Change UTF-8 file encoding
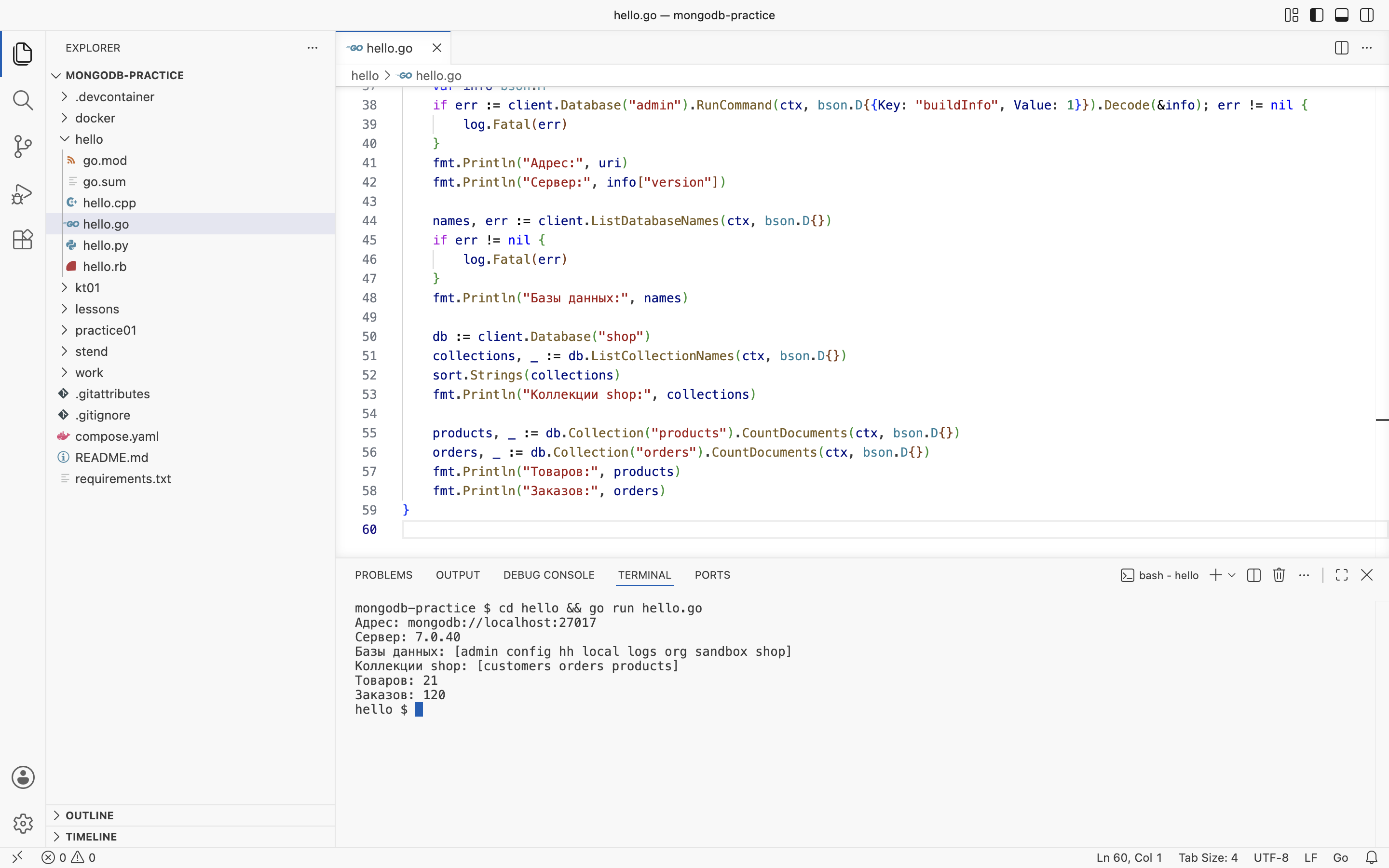1389x868 pixels. [x=1271, y=858]
